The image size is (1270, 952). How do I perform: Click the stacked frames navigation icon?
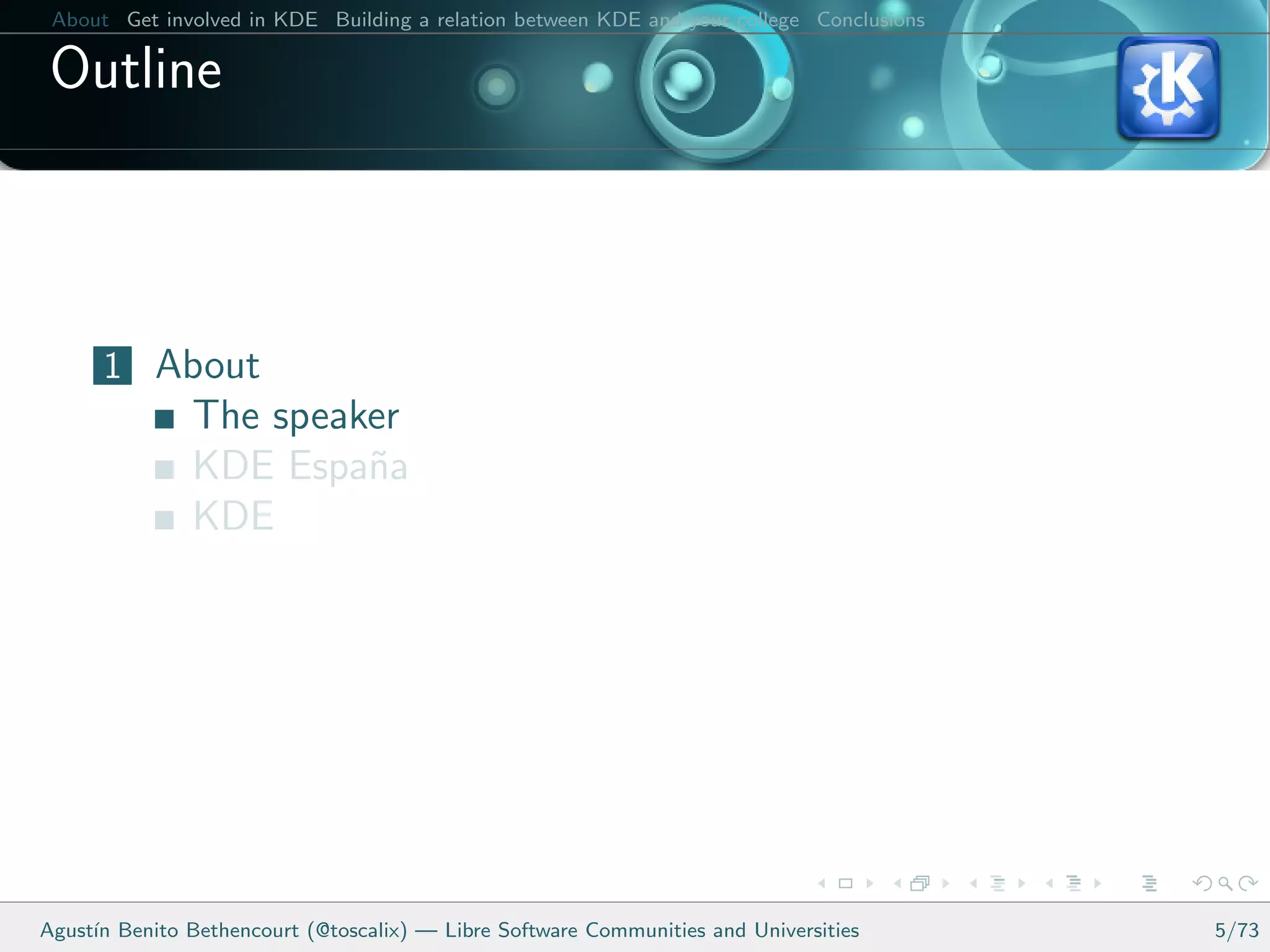[x=920, y=884]
